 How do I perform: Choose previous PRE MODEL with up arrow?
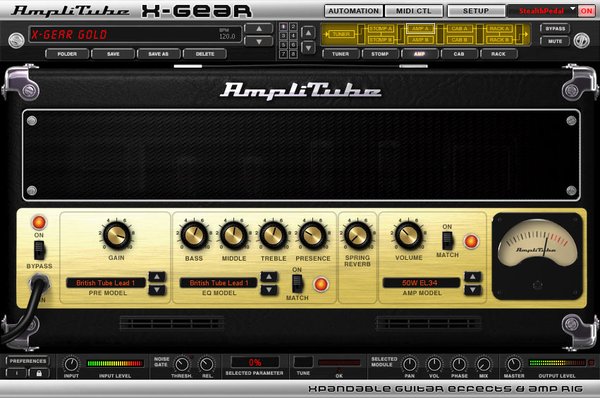(x=157, y=276)
